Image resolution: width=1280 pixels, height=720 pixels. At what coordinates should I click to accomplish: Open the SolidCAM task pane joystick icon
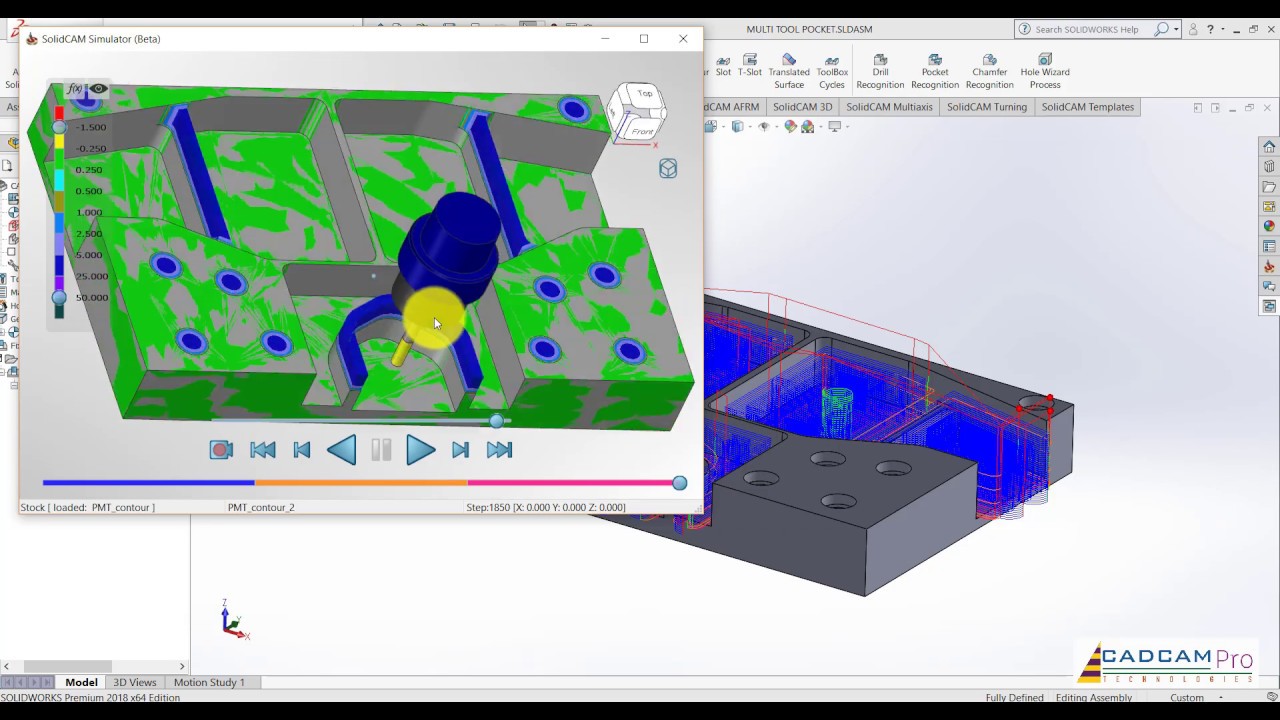(1269, 267)
